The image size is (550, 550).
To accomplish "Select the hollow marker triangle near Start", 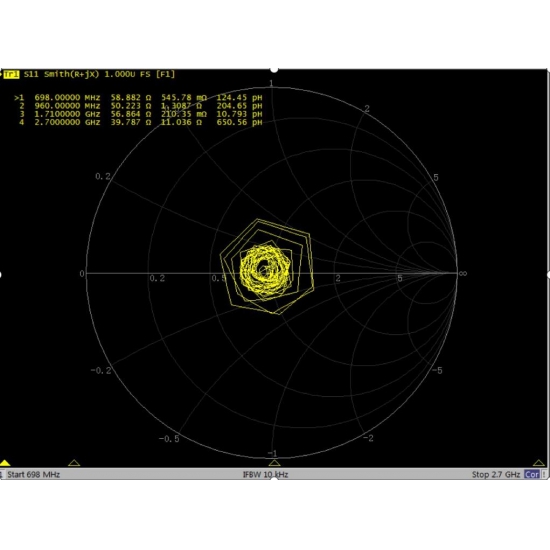I will tap(74, 463).
